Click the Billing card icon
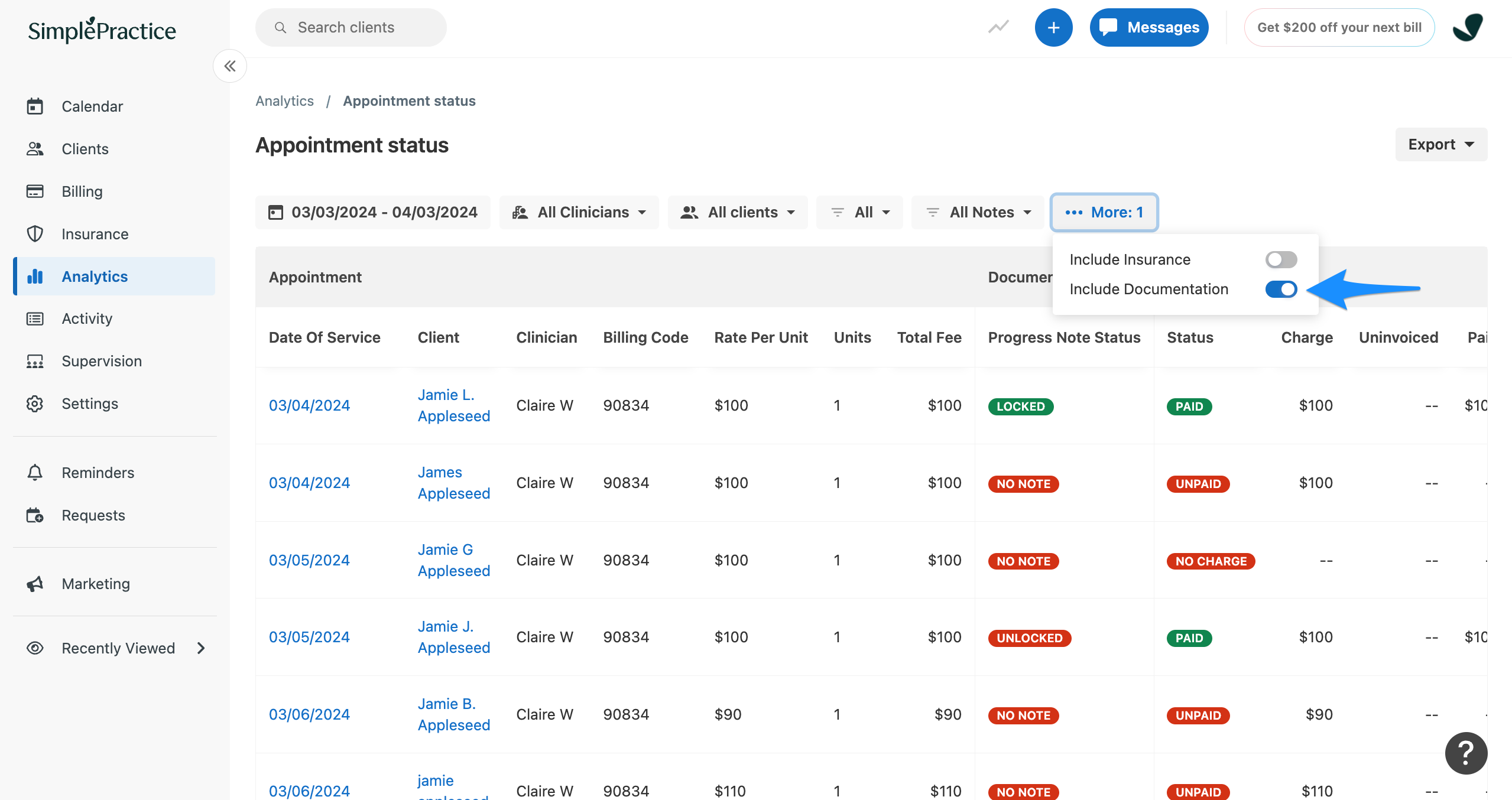This screenshot has height=800, width=1512. (x=35, y=191)
